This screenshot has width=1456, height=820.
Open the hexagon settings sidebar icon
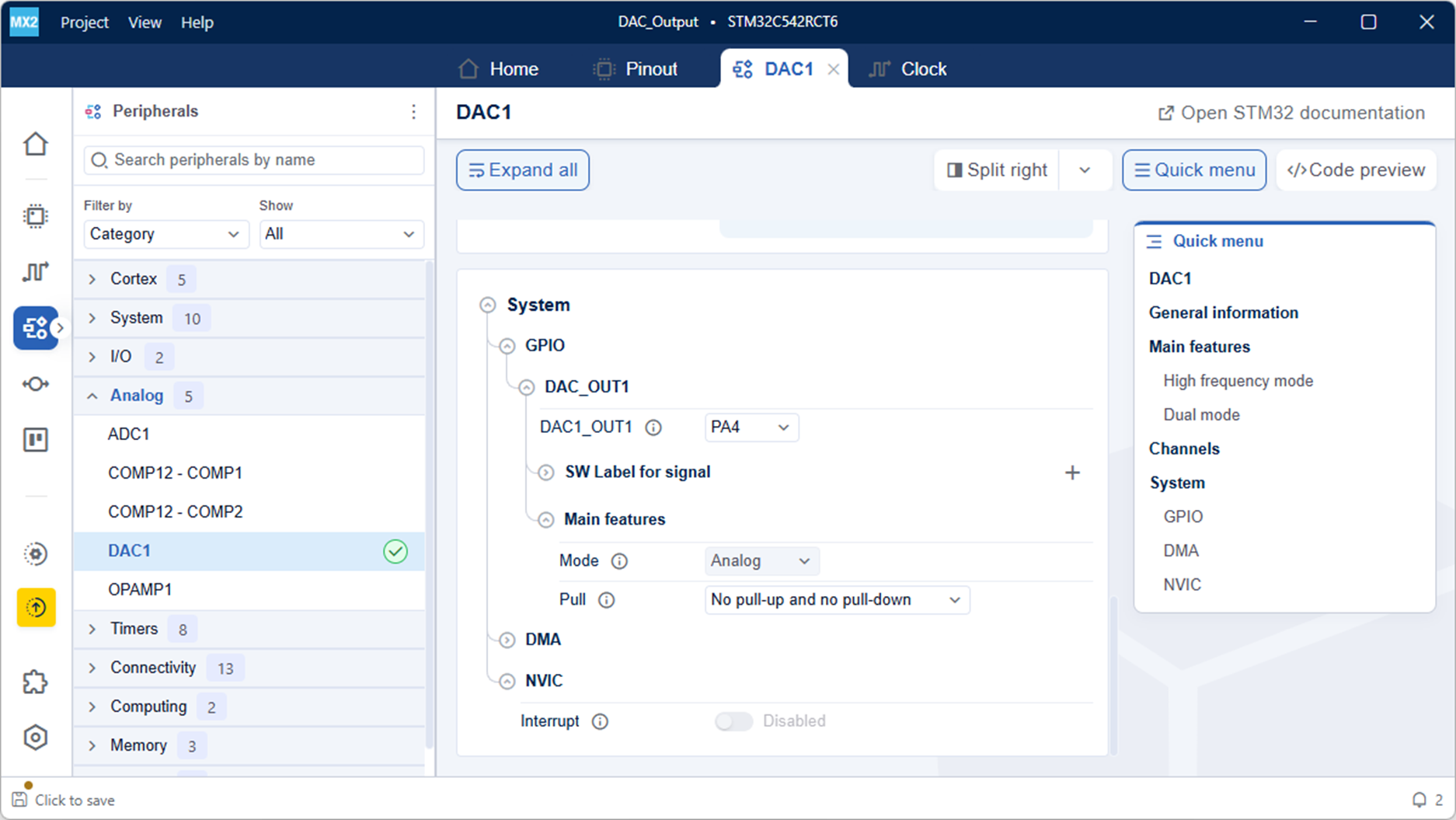tap(36, 737)
